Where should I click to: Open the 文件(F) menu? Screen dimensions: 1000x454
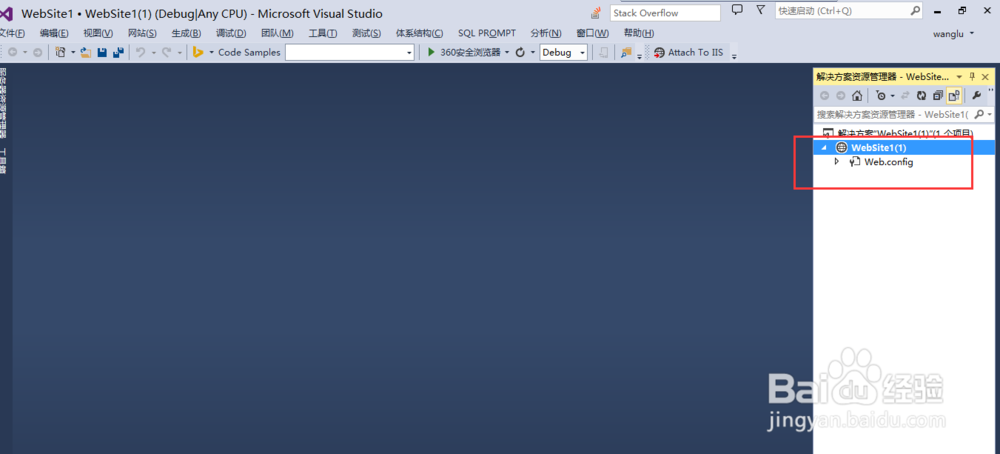pos(11,33)
